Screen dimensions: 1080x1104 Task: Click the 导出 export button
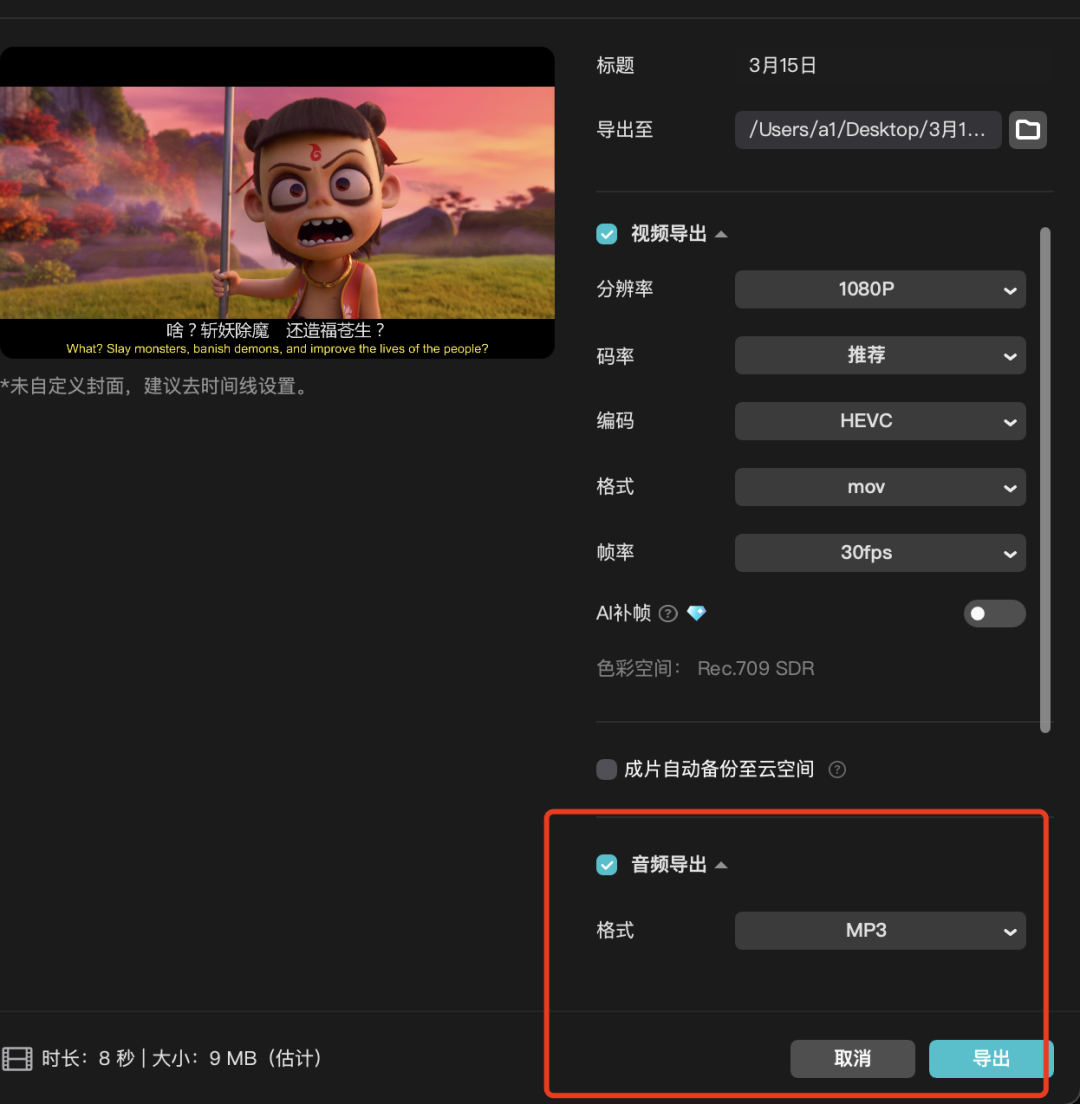(991, 1058)
